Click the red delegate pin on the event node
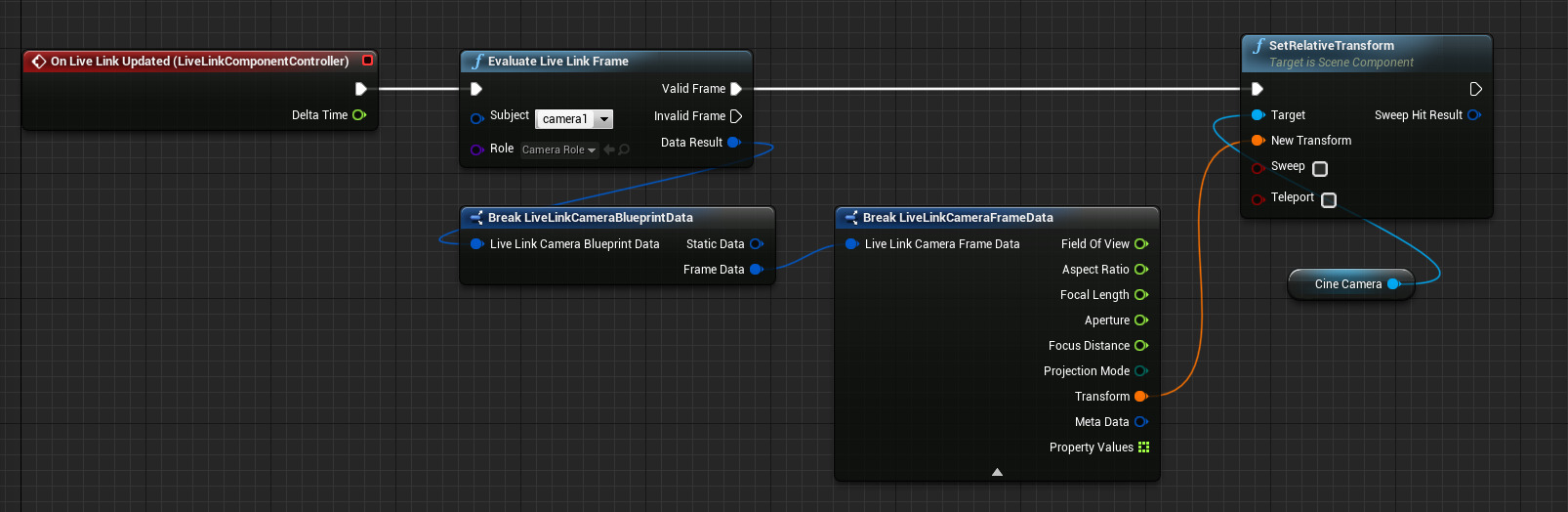 367,61
